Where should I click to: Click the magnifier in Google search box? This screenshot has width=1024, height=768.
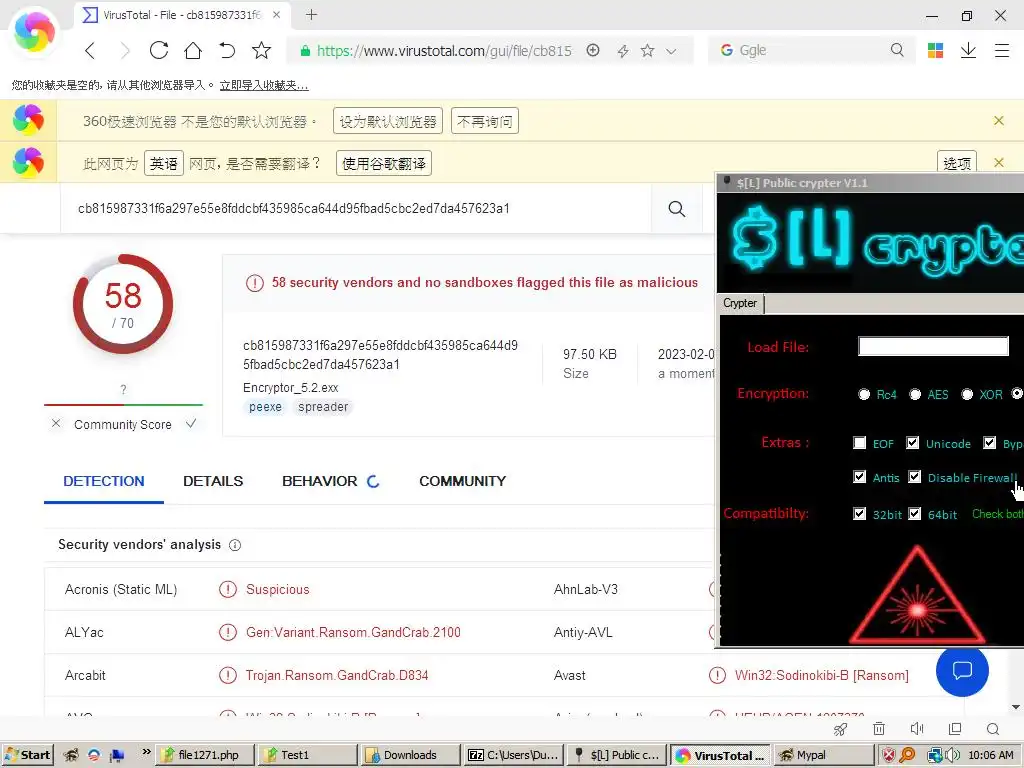tap(897, 50)
